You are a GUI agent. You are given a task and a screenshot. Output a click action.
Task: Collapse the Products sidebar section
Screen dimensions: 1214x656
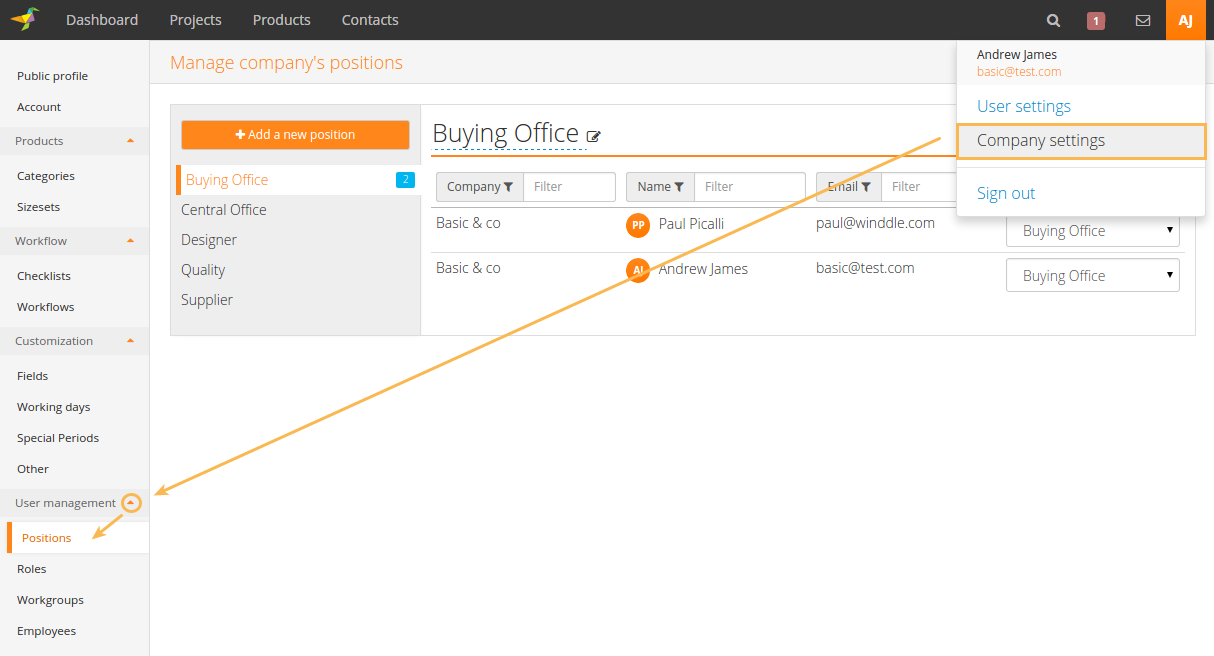coord(130,141)
